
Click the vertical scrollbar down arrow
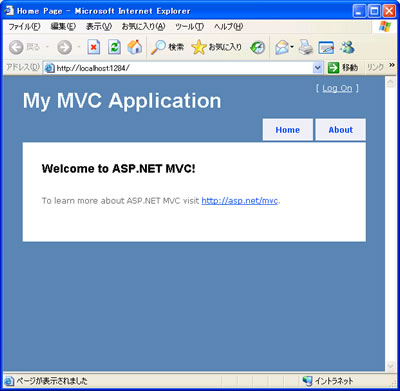click(x=390, y=366)
